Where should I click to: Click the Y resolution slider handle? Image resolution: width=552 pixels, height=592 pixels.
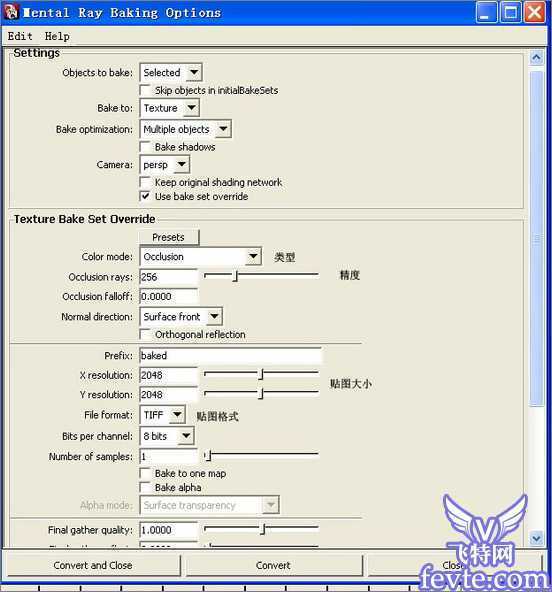pos(261,394)
